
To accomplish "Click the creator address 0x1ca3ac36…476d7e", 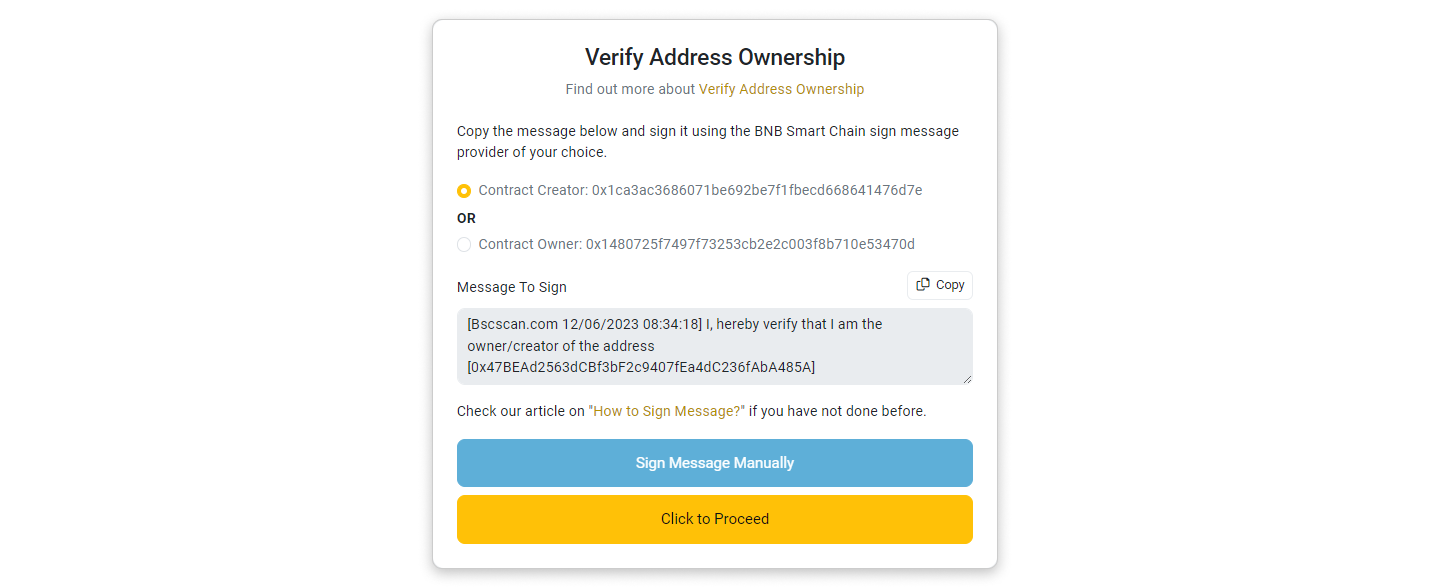I will (756, 190).
